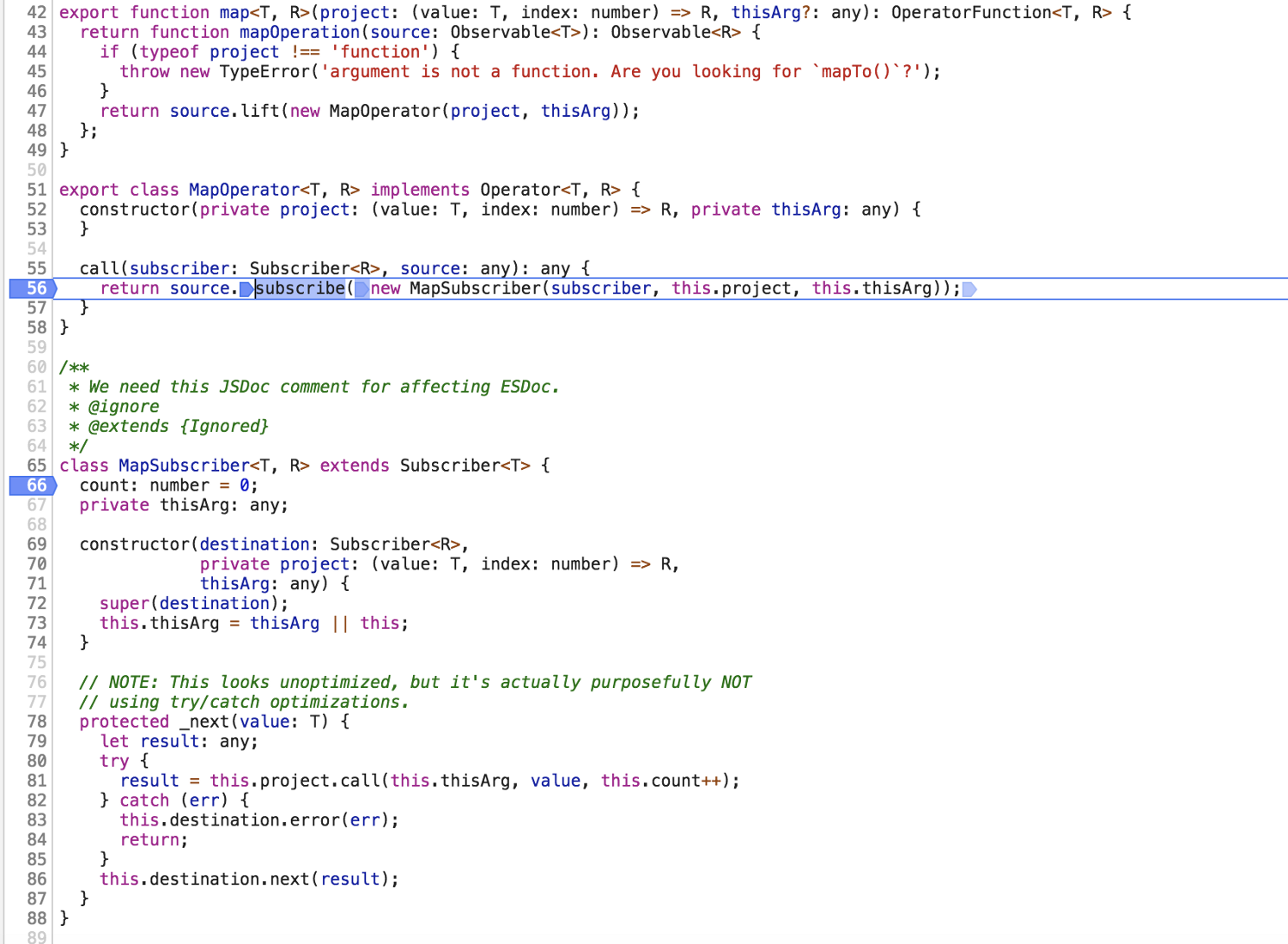This screenshot has width=1288, height=944.
Task: Select the word MapSubscriber on line 65
Action: [183, 465]
